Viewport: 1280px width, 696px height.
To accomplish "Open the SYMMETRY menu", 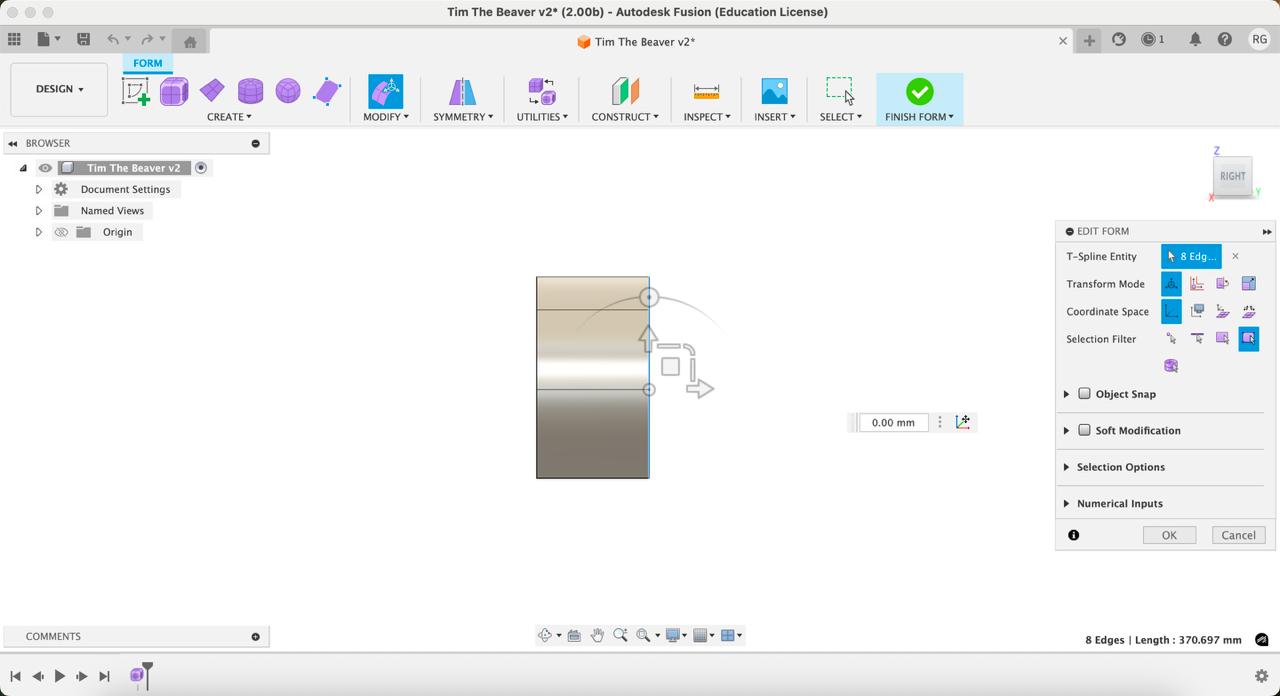I will point(462,117).
